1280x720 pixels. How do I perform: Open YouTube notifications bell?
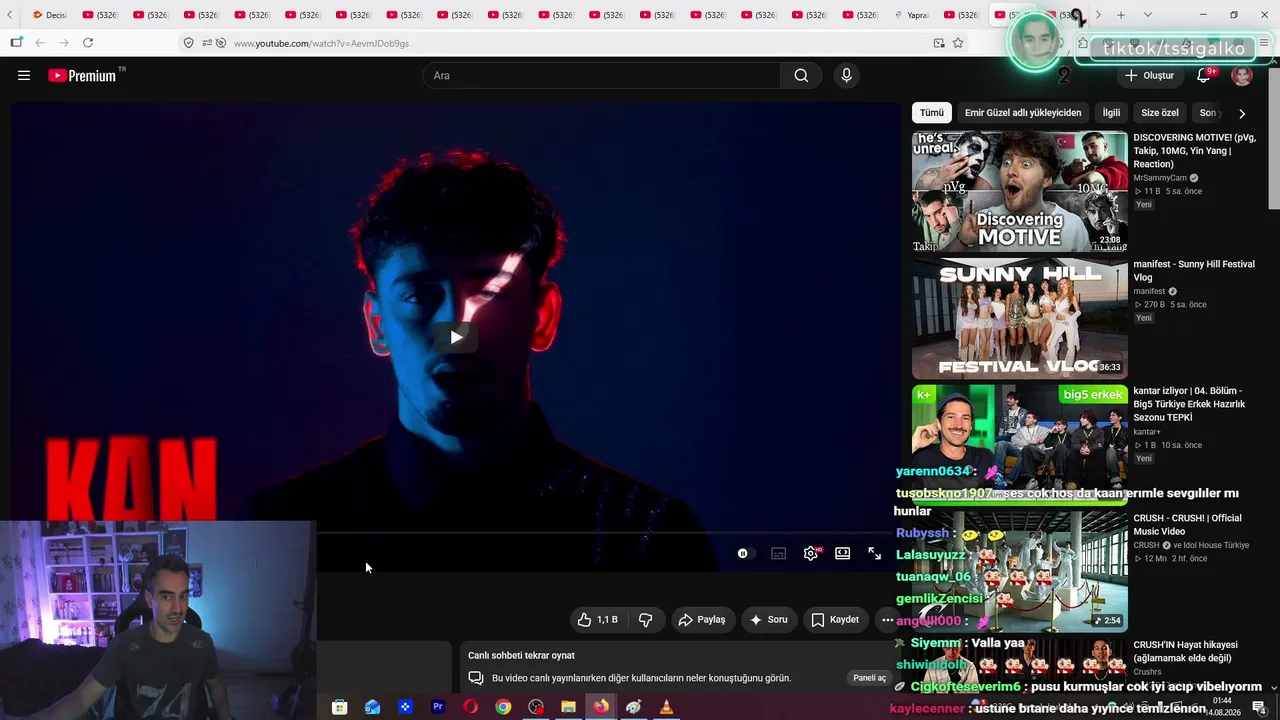tap(1204, 76)
